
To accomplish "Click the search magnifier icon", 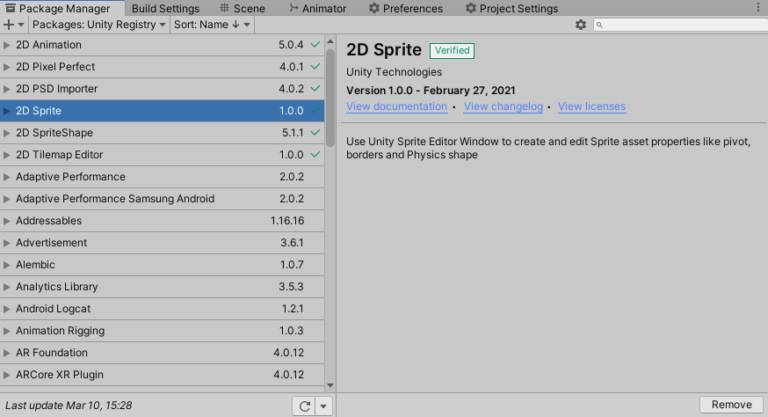I will [600, 25].
